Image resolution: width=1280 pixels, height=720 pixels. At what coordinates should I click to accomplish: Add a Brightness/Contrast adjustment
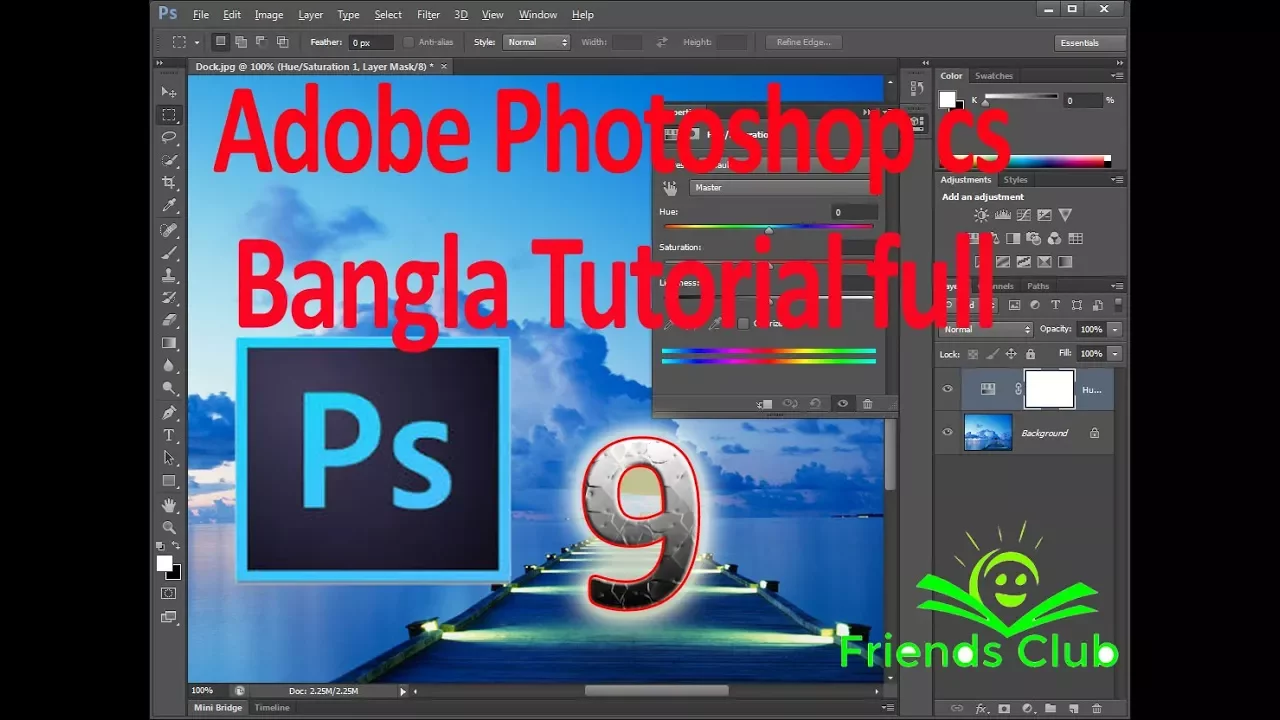[981, 215]
